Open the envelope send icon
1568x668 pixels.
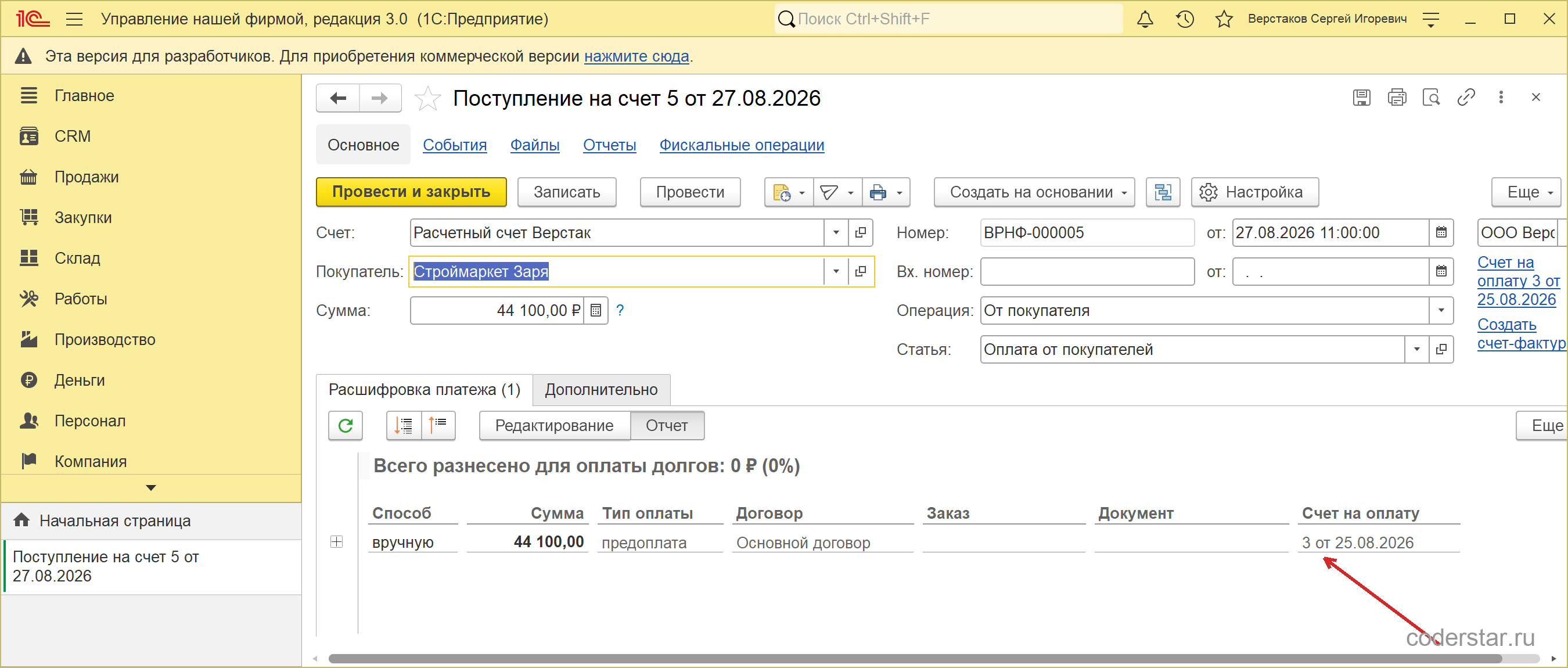click(837, 192)
